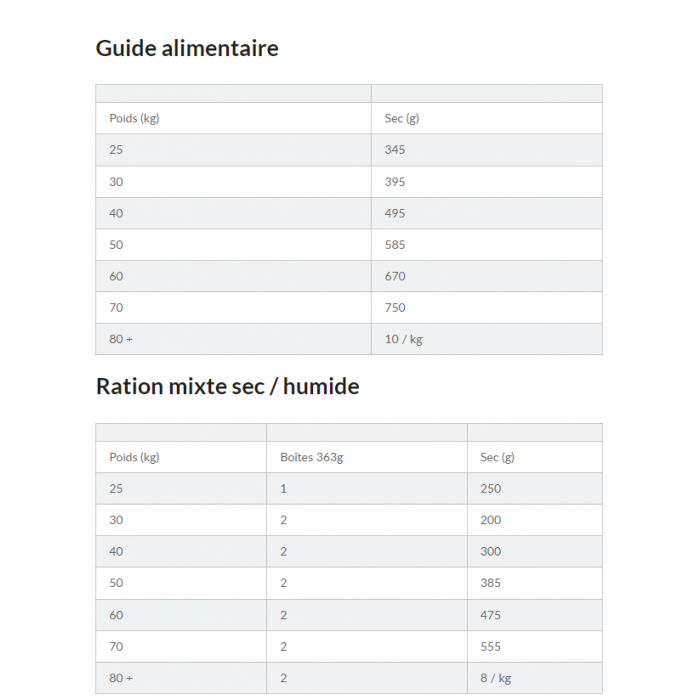Click the 200 value in mixed ration table

pos(490,520)
